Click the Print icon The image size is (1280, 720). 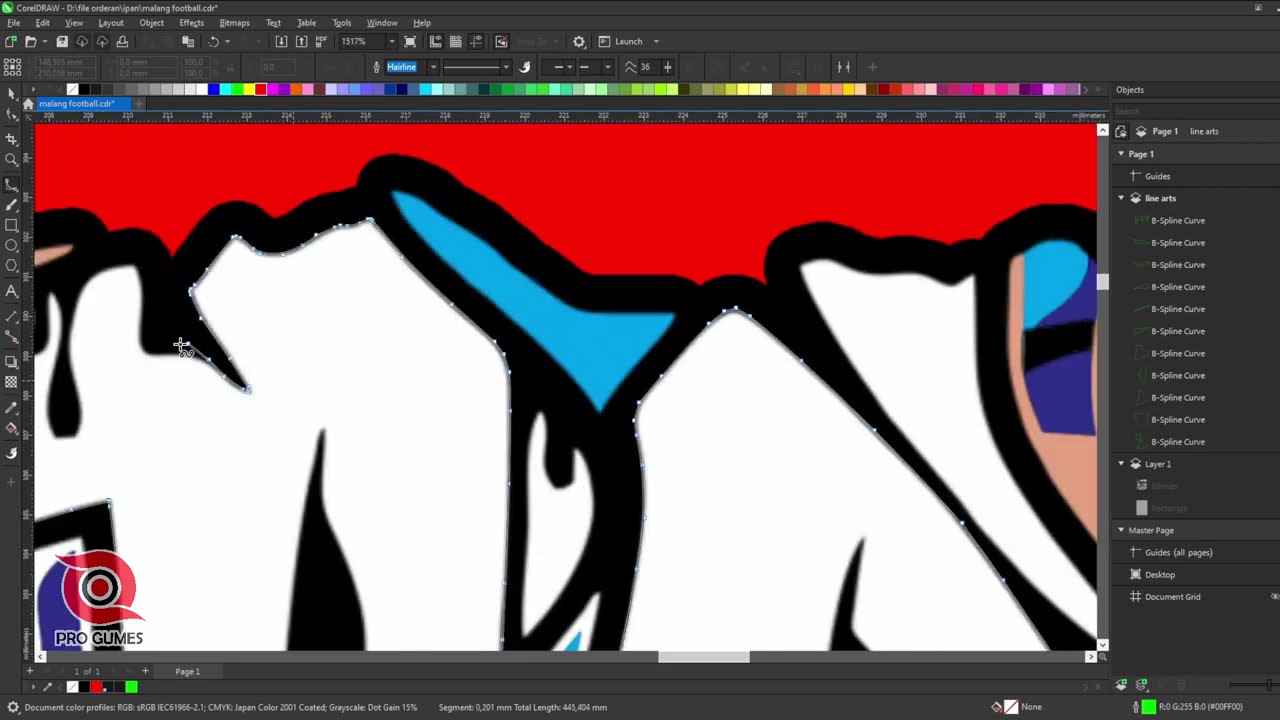click(x=122, y=41)
